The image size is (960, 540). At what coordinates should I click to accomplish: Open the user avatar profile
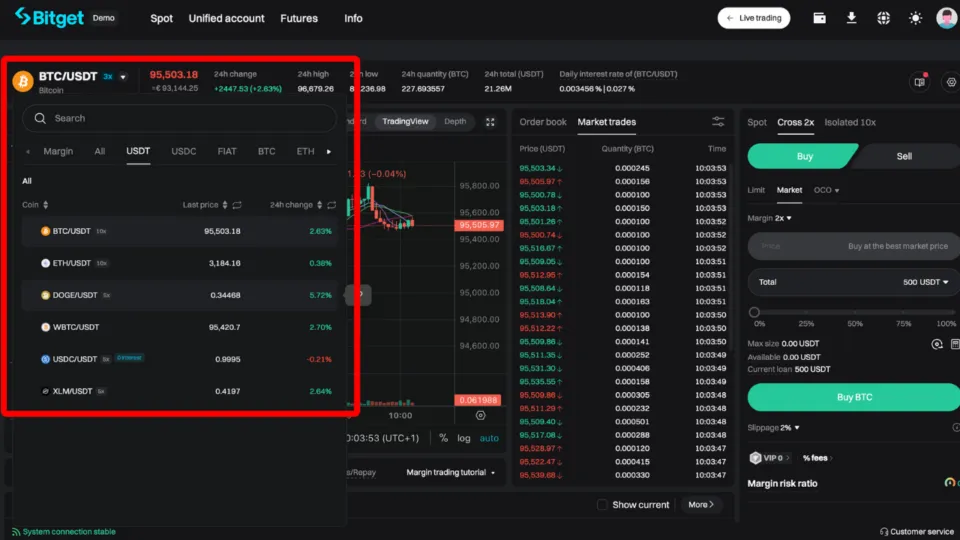[x=947, y=18]
